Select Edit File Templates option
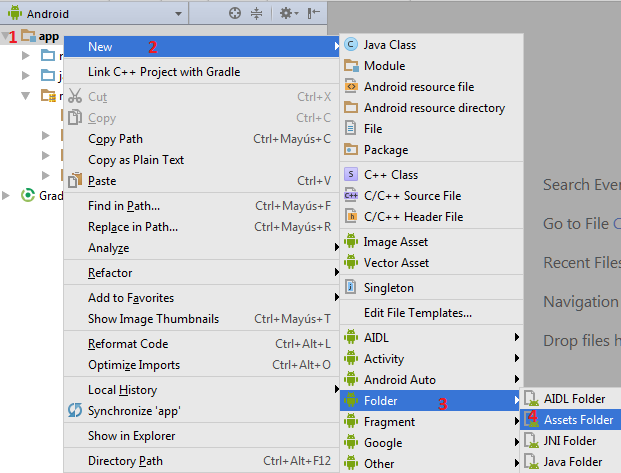621x473 pixels. point(417,313)
